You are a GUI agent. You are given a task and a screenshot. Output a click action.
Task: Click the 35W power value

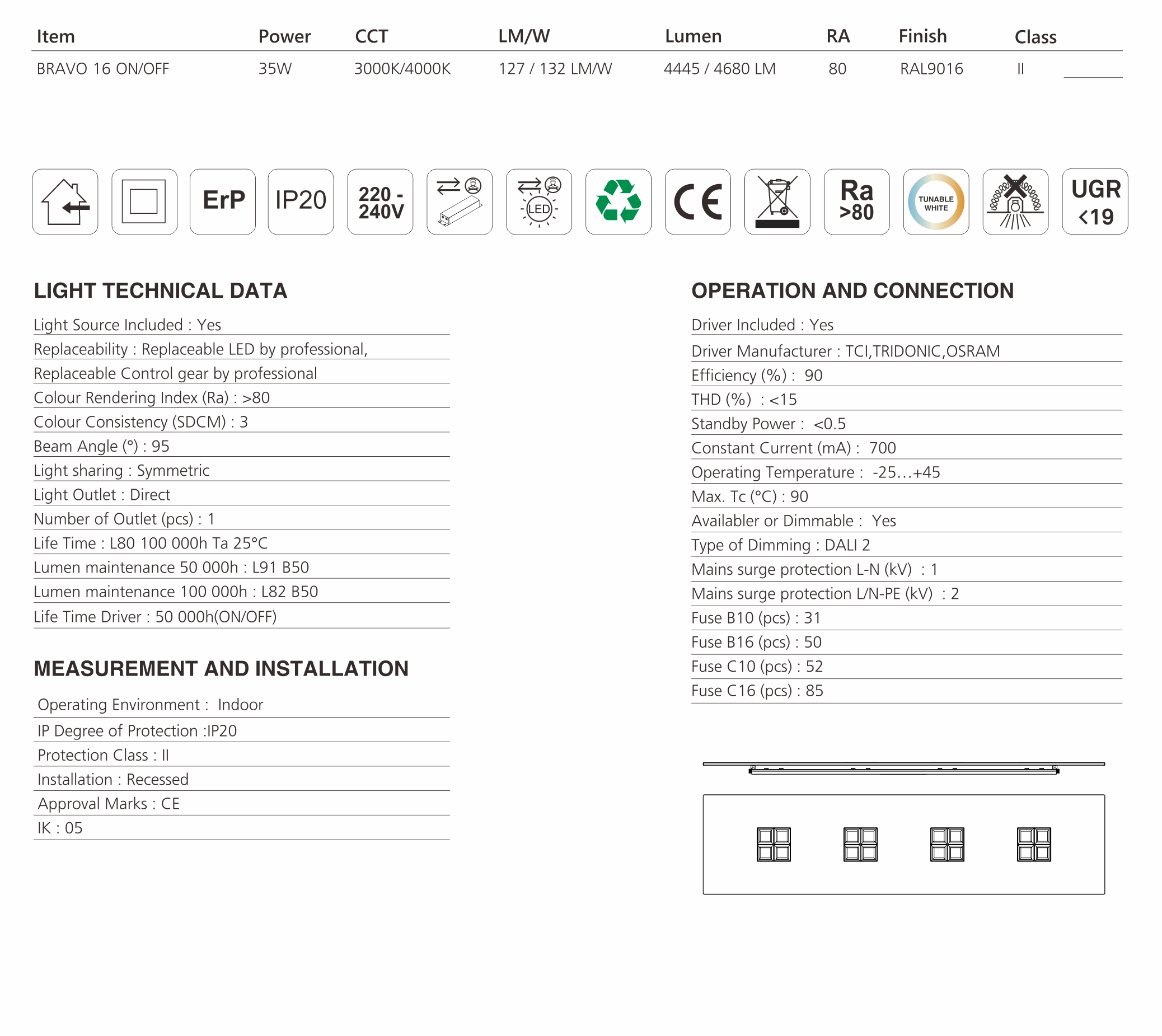coord(275,69)
